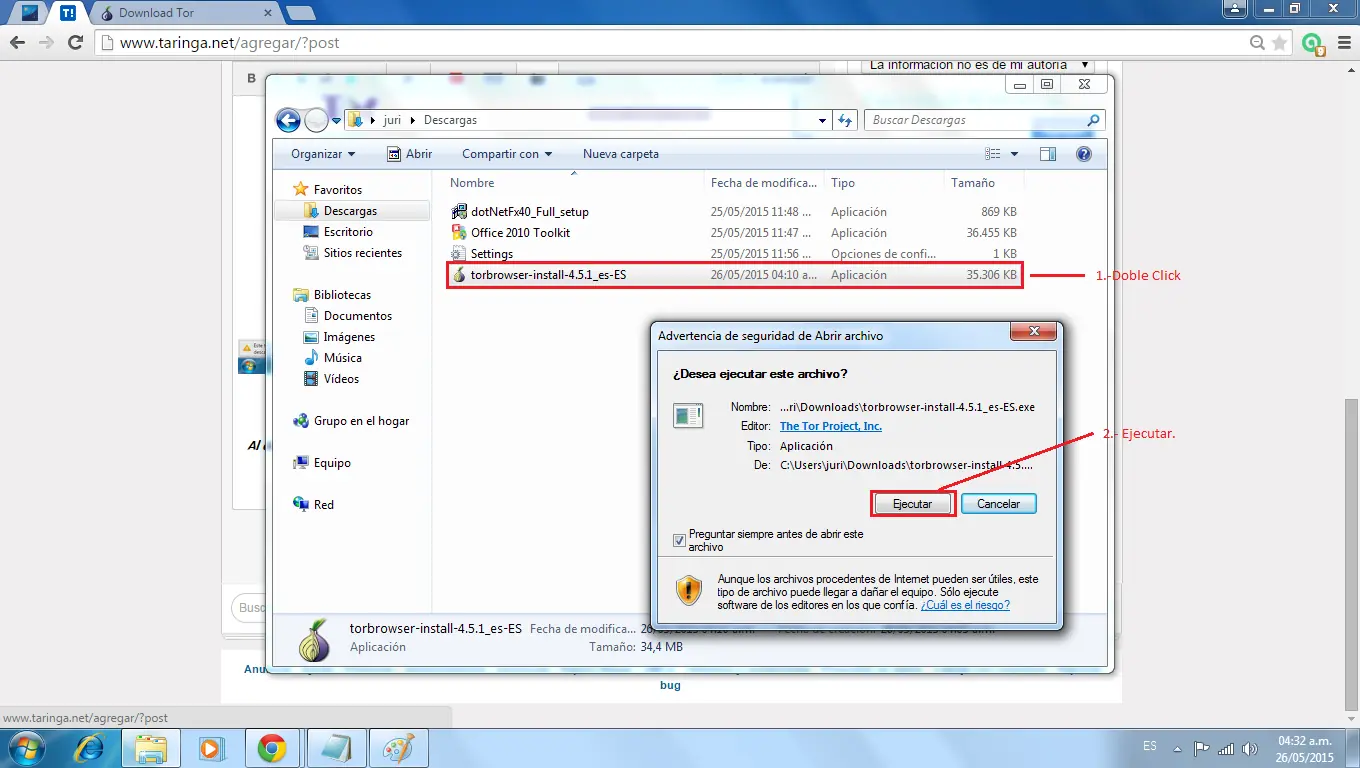Uncheck 'Preguntar siempre antes de abrir este archivo'

click(680, 541)
